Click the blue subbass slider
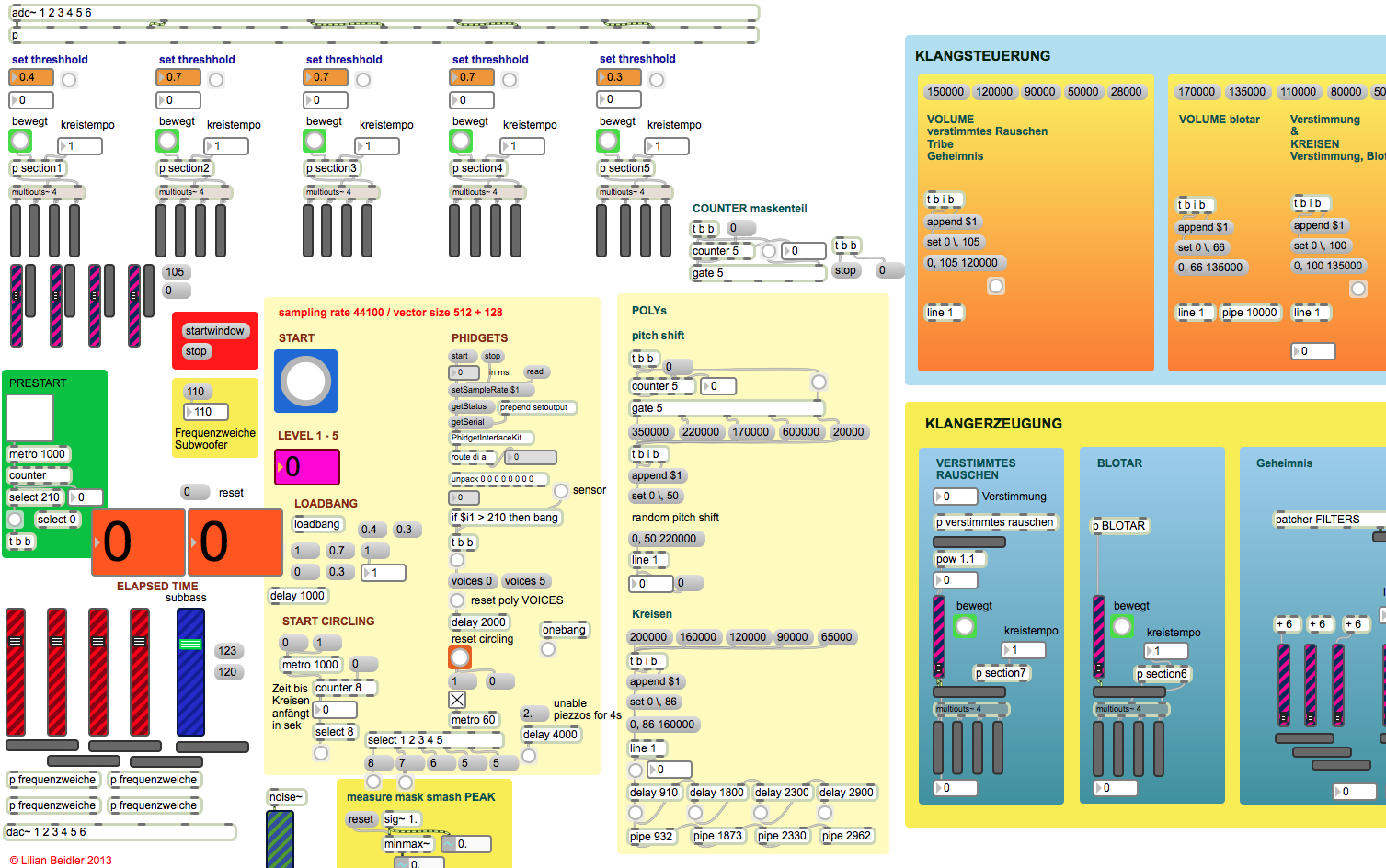Viewport: 1386px width, 868px height. pos(190,672)
